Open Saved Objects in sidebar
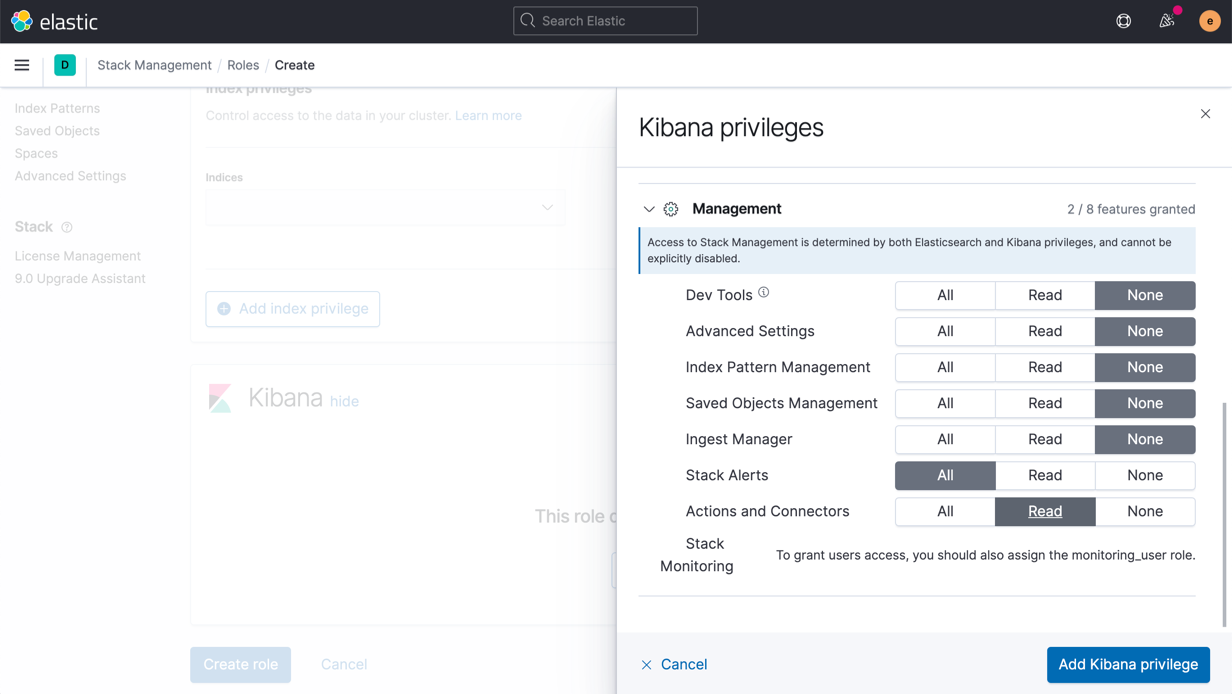 click(x=57, y=131)
